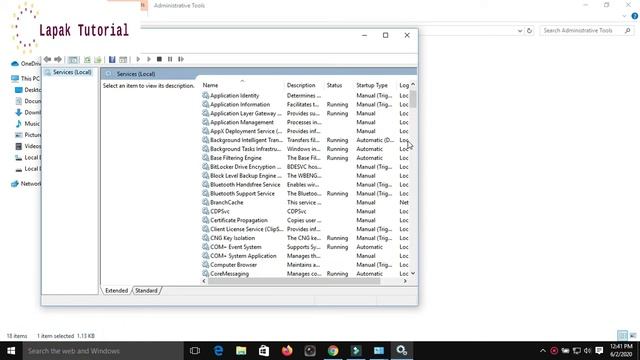Click the Pause Service toolbar button
Image resolution: width=640 pixels, height=360 pixels.
click(x=170, y=59)
